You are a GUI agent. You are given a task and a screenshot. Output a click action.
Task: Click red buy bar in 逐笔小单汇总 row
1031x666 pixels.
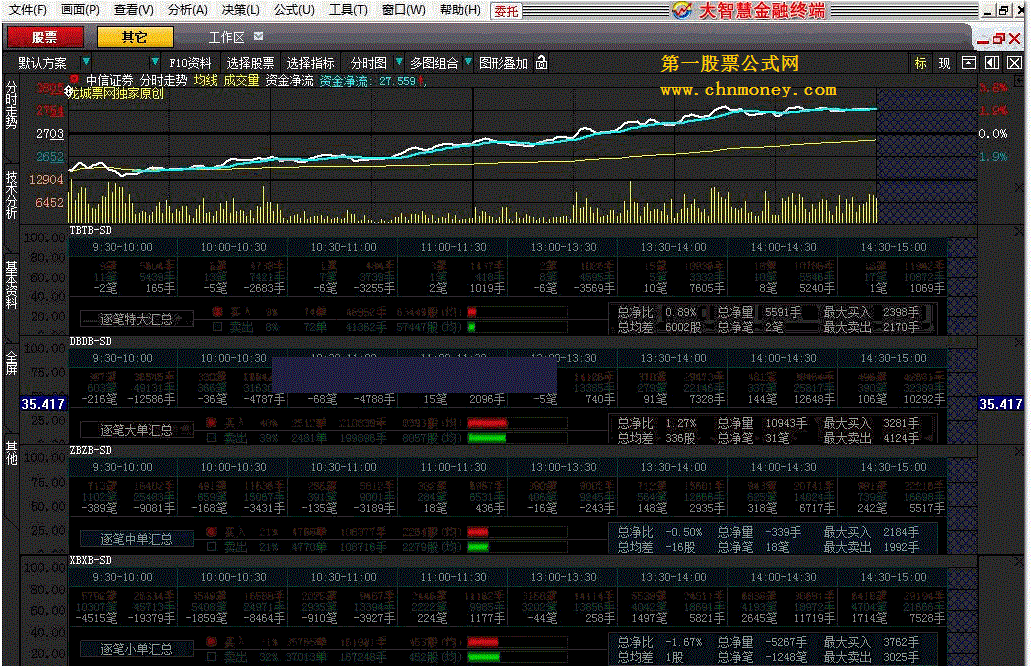pos(483,642)
